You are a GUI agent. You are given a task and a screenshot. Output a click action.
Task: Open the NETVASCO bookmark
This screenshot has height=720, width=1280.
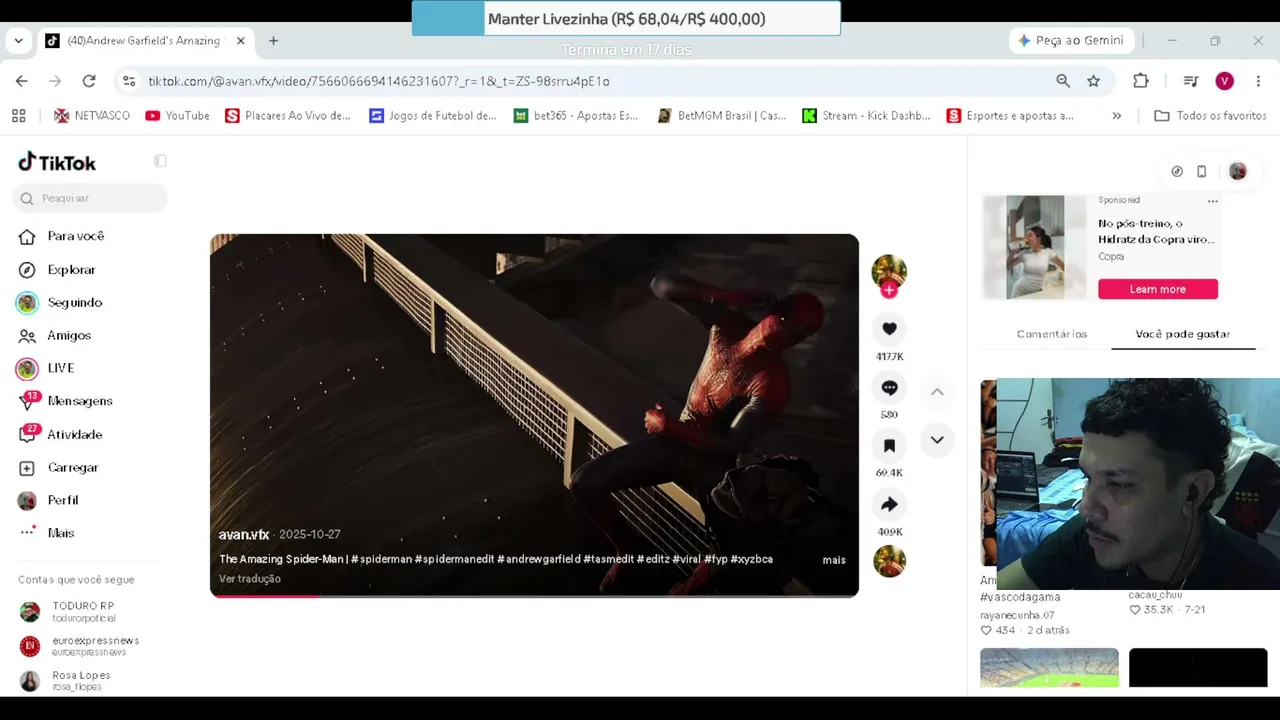click(92, 116)
